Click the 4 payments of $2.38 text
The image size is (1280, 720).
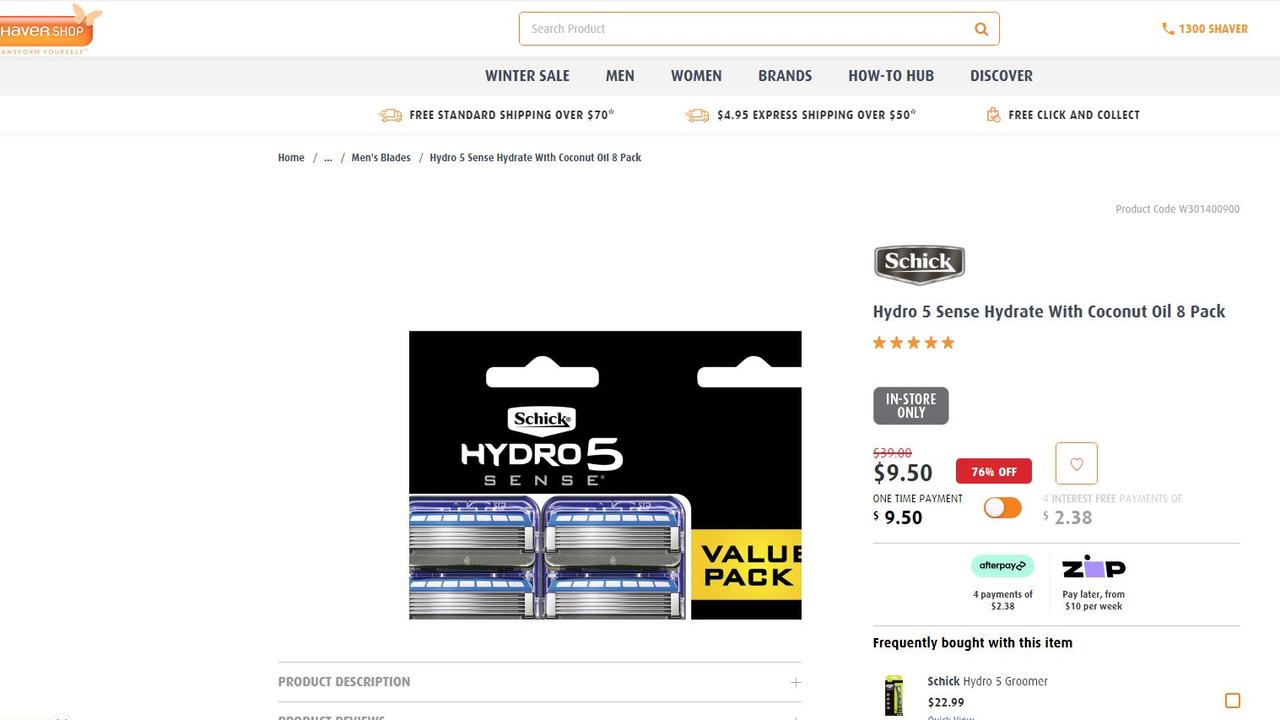coord(1003,600)
